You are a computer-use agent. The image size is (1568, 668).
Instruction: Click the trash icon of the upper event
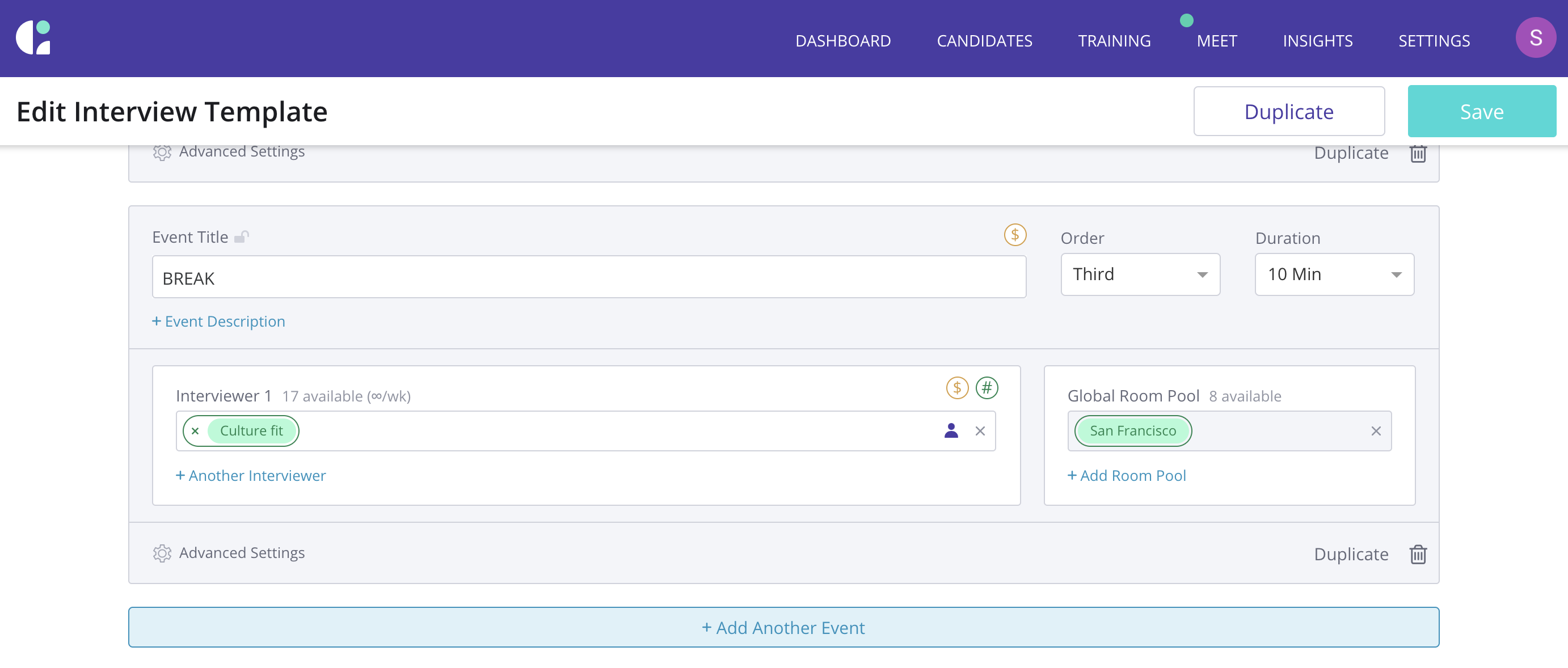coord(1418,153)
